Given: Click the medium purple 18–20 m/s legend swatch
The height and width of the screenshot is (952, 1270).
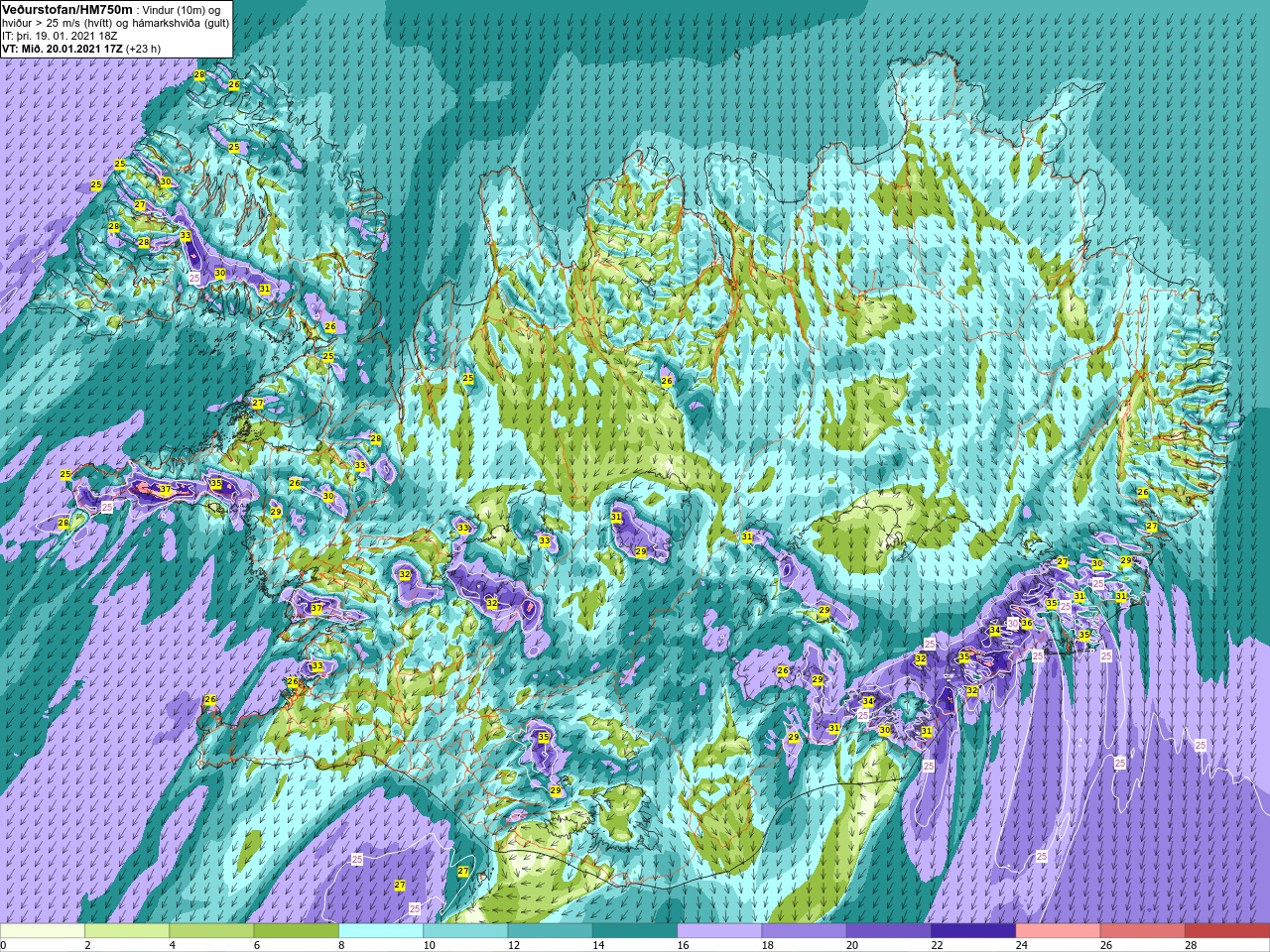Looking at the screenshot, I should coord(804,931).
